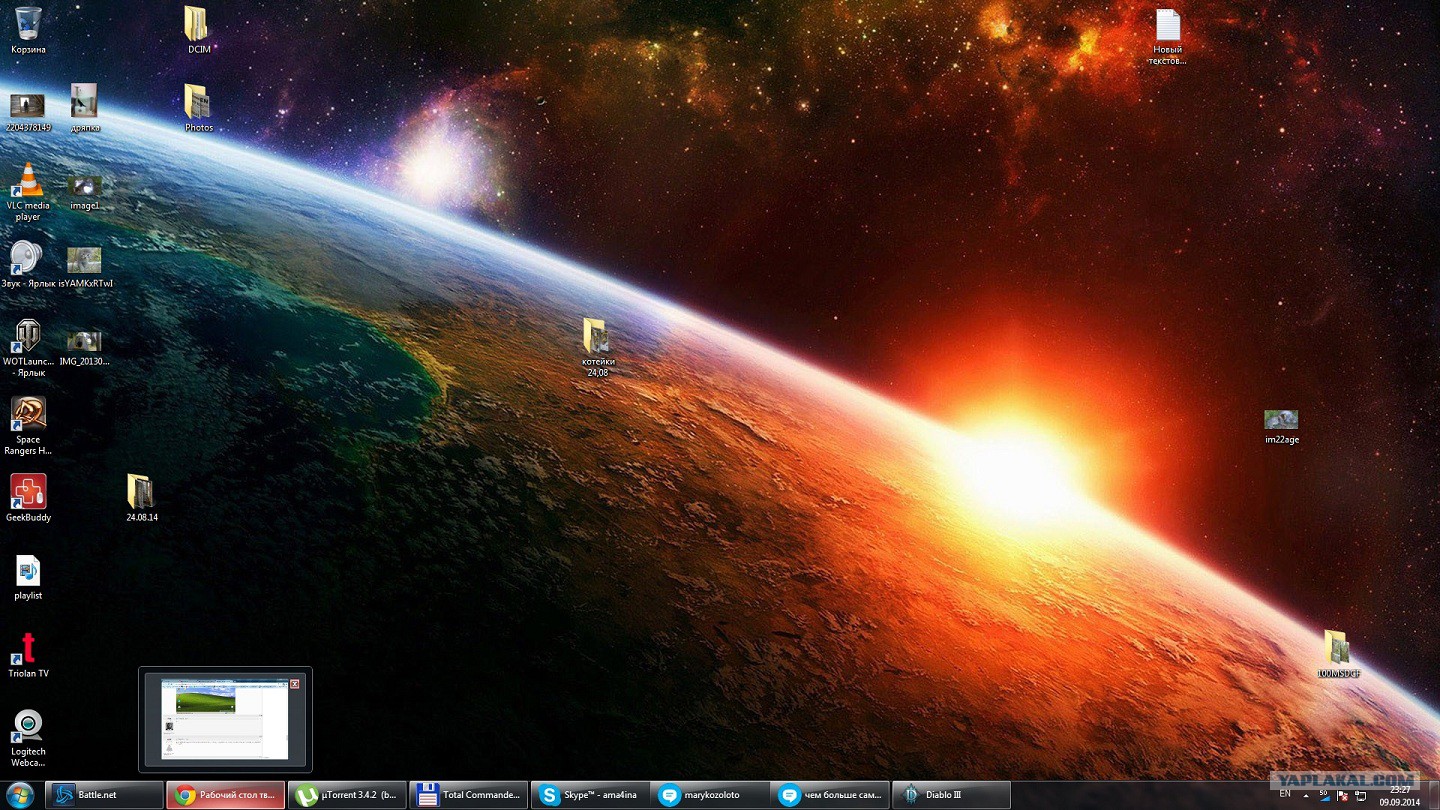Viewport: 1440px width, 810px height.
Task: Switch input language via EN indicator
Action: pos(1285,794)
